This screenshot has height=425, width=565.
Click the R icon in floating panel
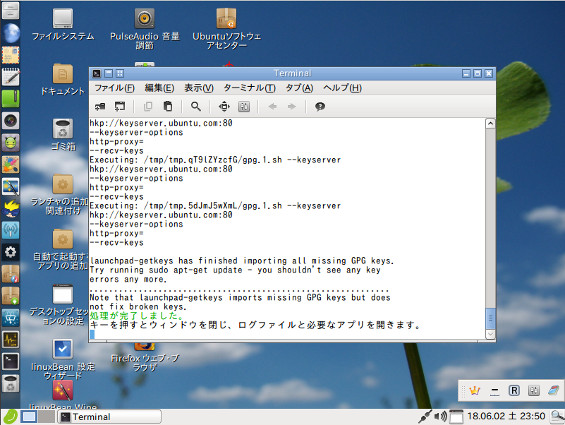tap(514, 390)
